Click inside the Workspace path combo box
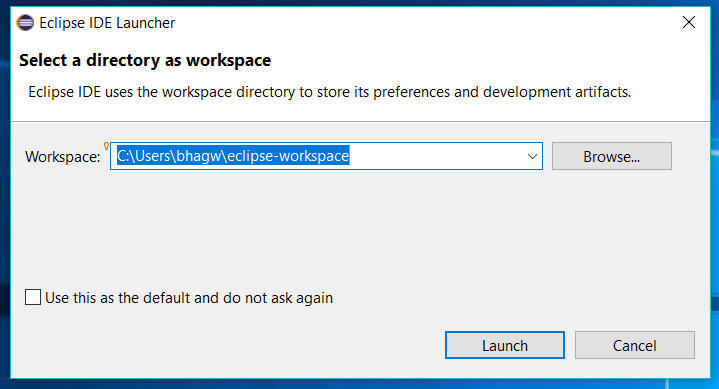This screenshot has height=389, width=719. pos(326,156)
